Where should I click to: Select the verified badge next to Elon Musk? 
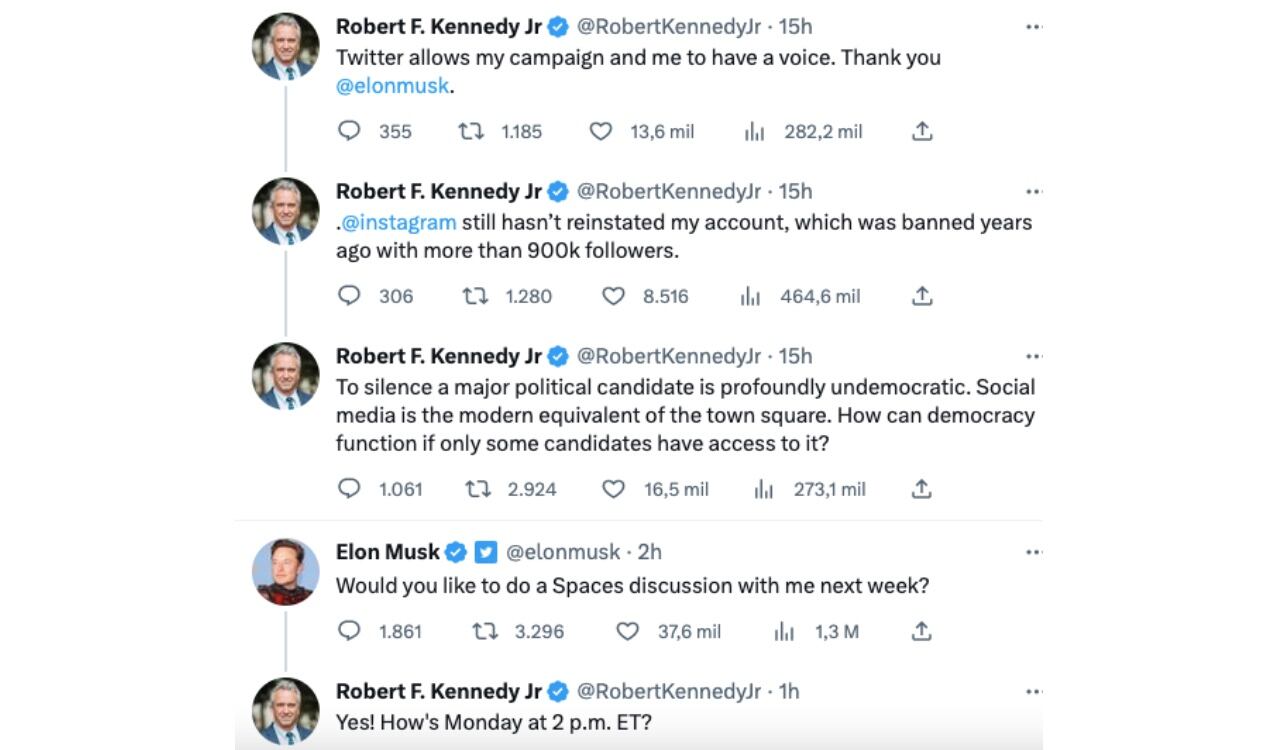click(x=456, y=551)
